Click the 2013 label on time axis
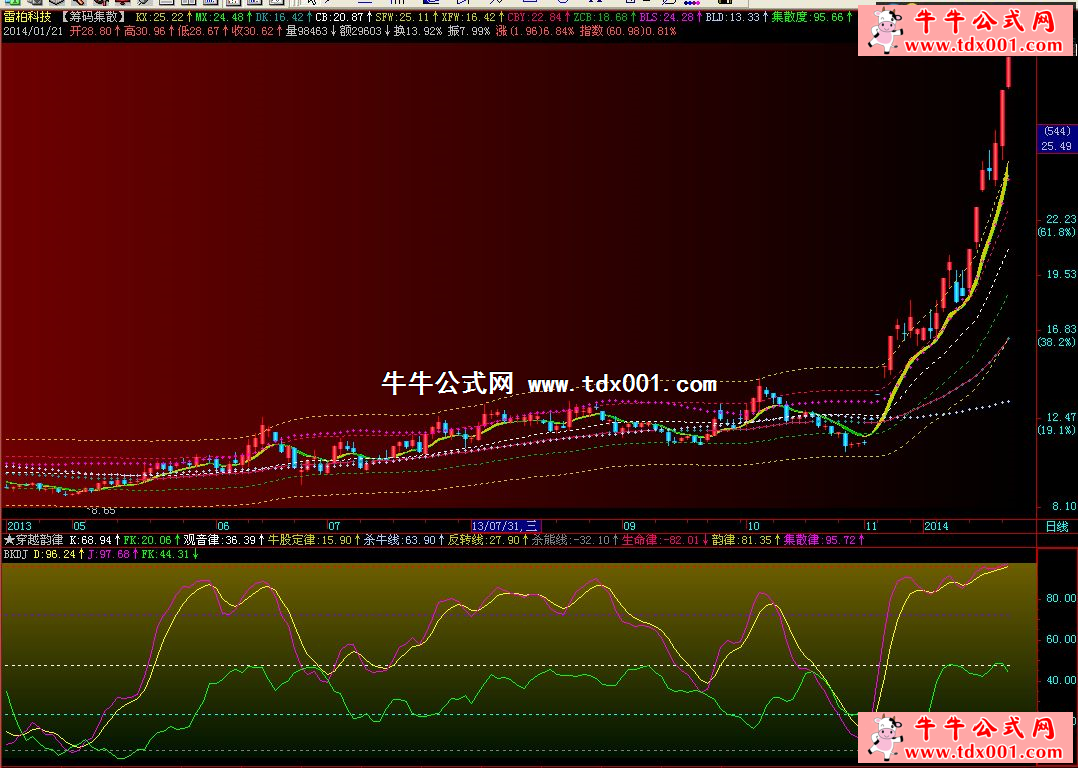This screenshot has width=1078, height=768. point(19,526)
